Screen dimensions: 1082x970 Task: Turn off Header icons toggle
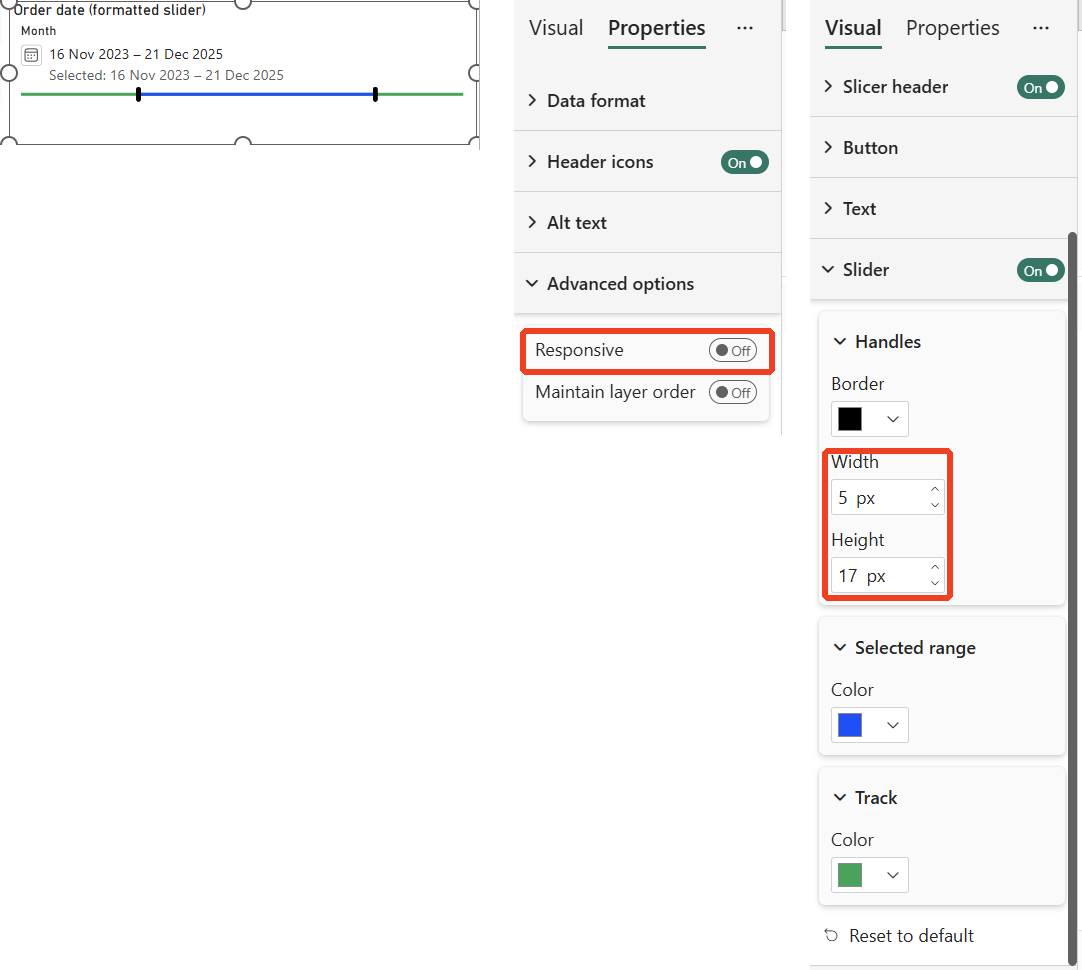tap(745, 162)
